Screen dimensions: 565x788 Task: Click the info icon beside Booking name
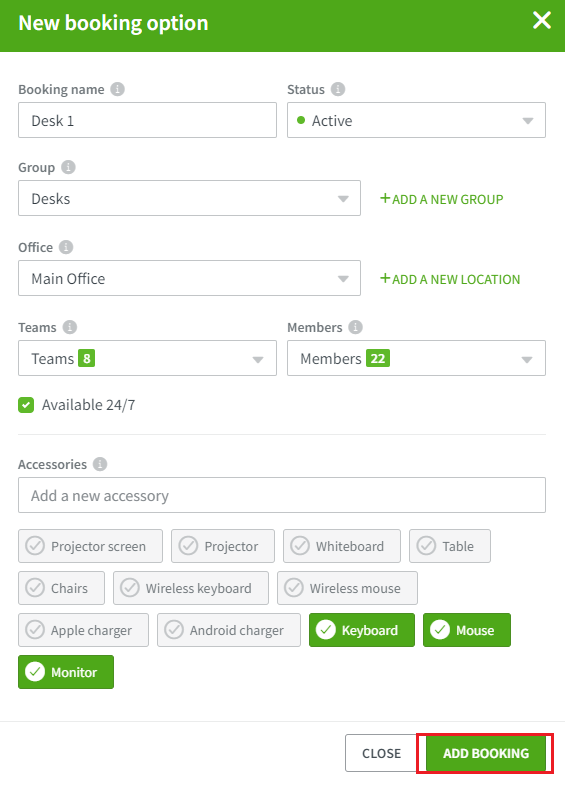118,89
